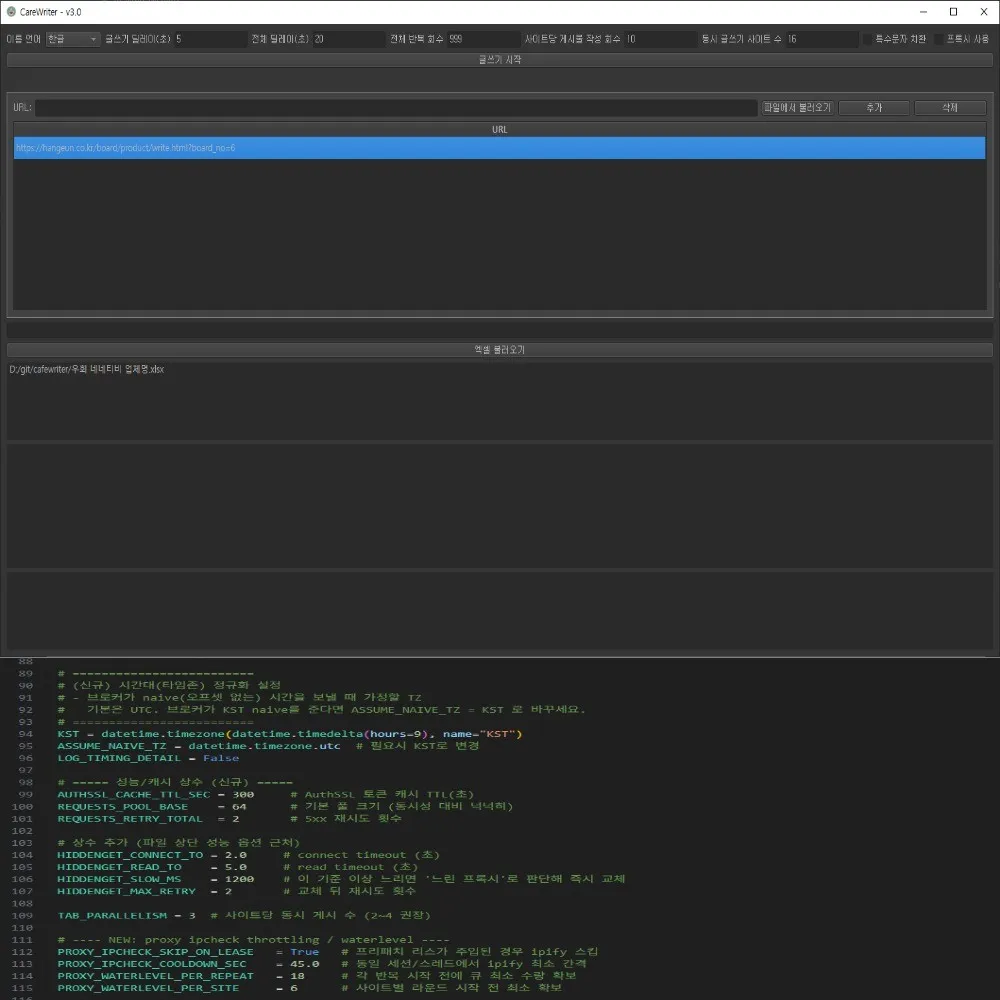Select the hangeun.co.kr board URL row
Viewport: 1000px width, 1000px height.
click(499, 148)
